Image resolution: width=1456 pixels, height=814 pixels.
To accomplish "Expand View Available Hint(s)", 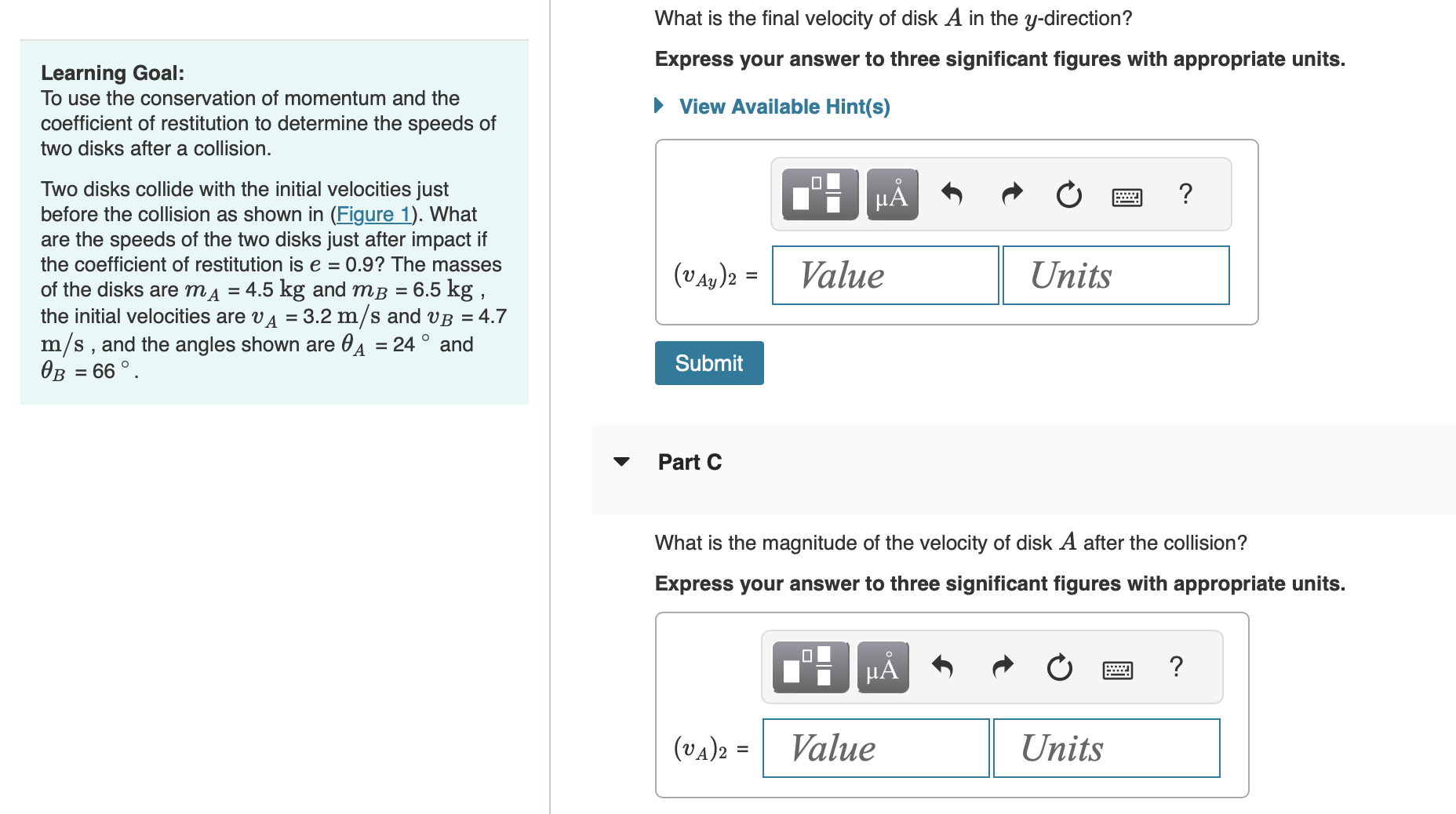I will pyautogui.click(x=784, y=106).
